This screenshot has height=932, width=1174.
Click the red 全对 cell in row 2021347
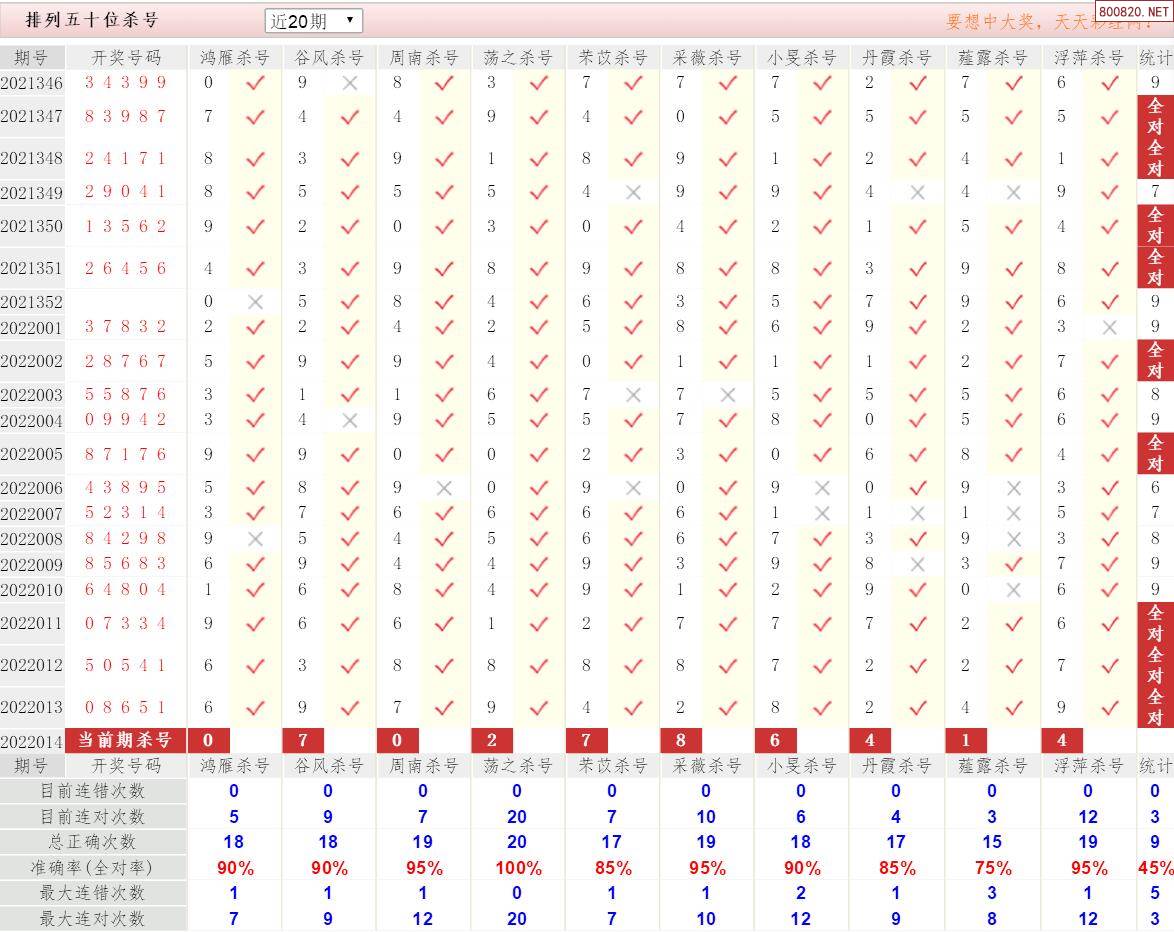tap(1155, 116)
